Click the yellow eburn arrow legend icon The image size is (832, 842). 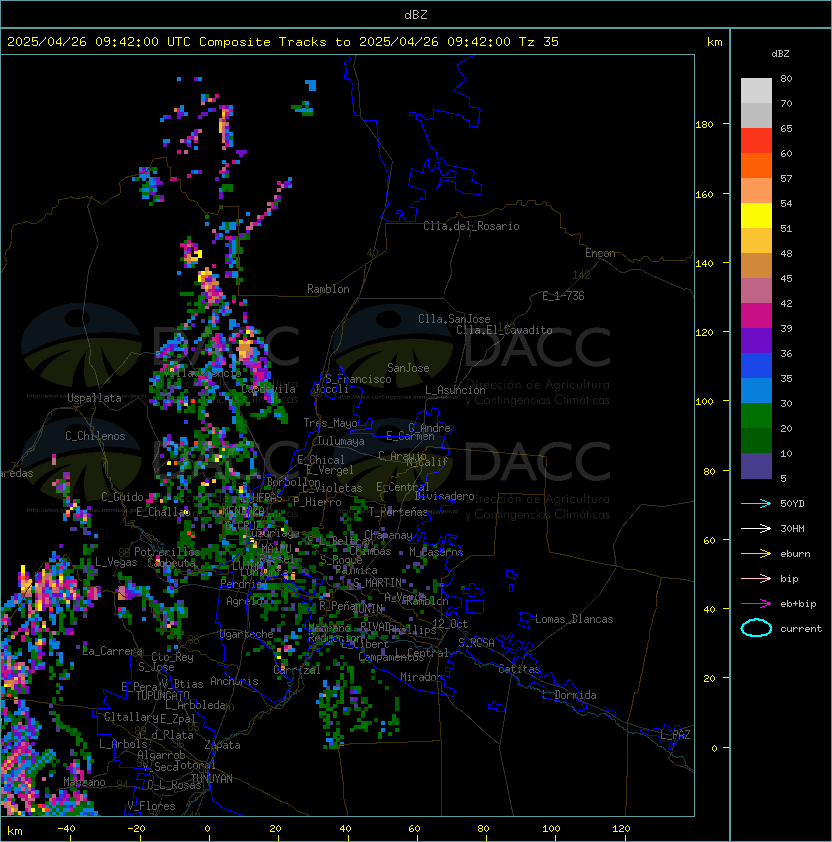click(x=756, y=554)
